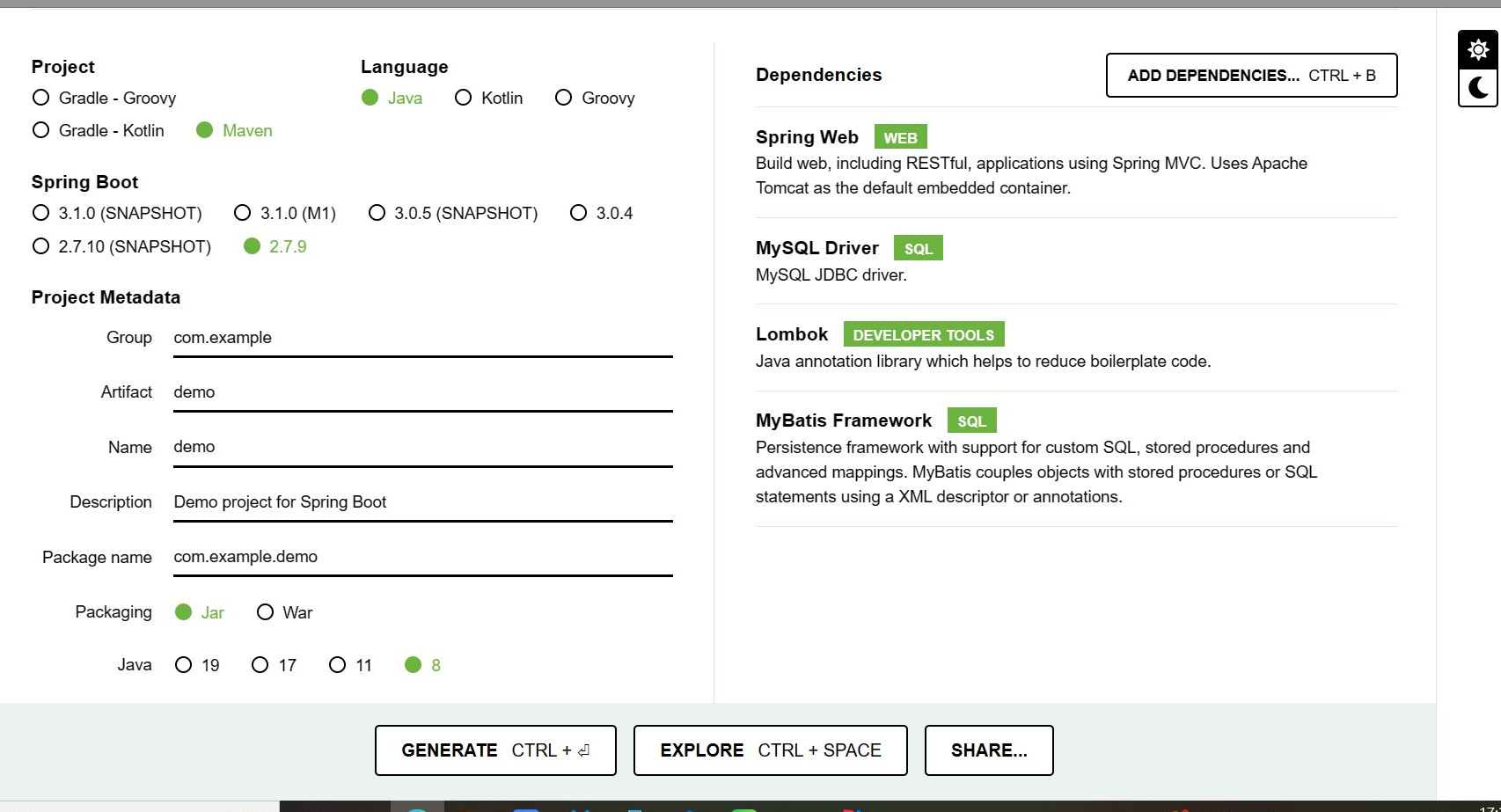Screen dimensions: 1501x812
Task: Select Java language
Action: pyautogui.click(x=392, y=98)
